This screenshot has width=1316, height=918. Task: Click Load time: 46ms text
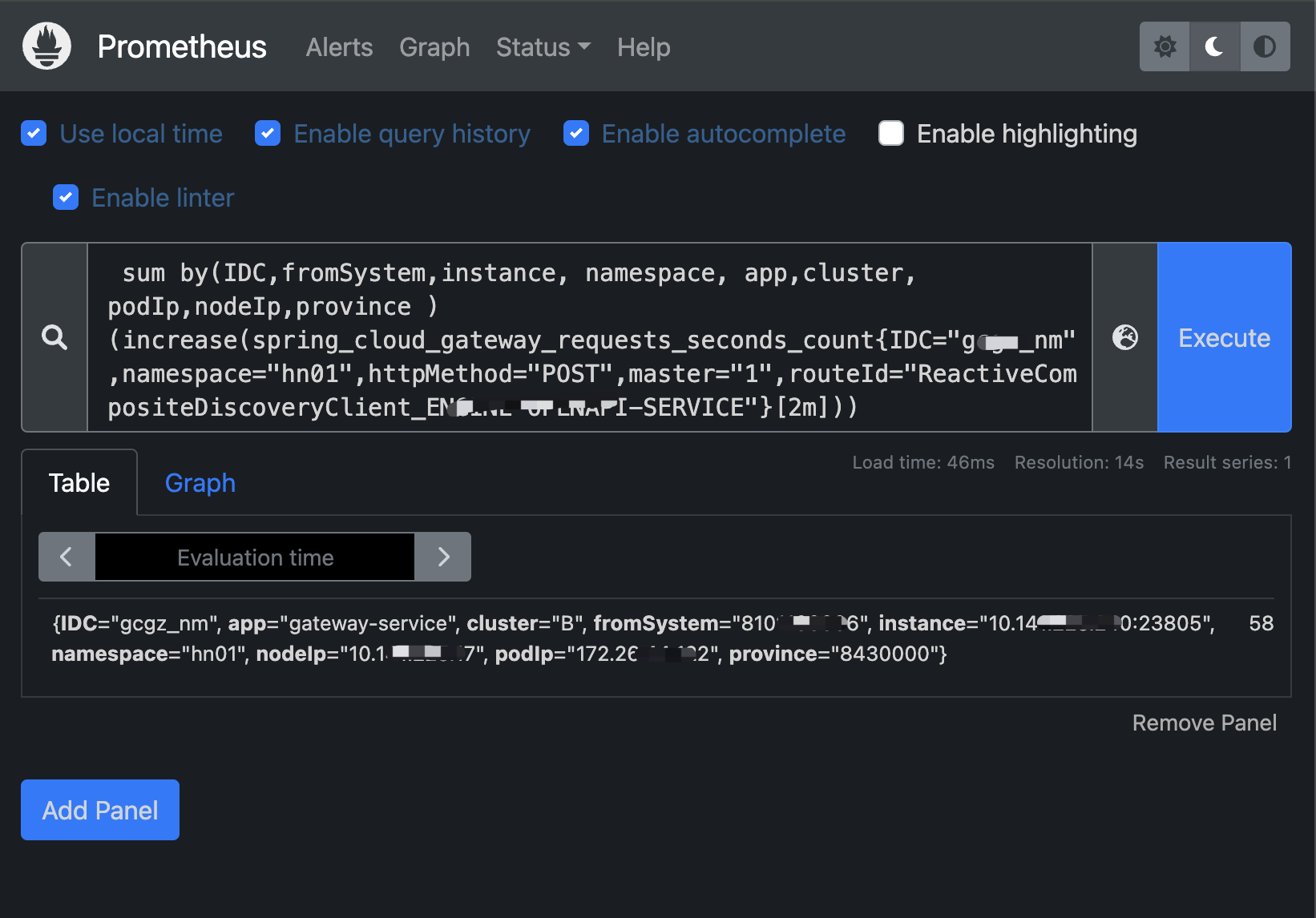(x=923, y=462)
